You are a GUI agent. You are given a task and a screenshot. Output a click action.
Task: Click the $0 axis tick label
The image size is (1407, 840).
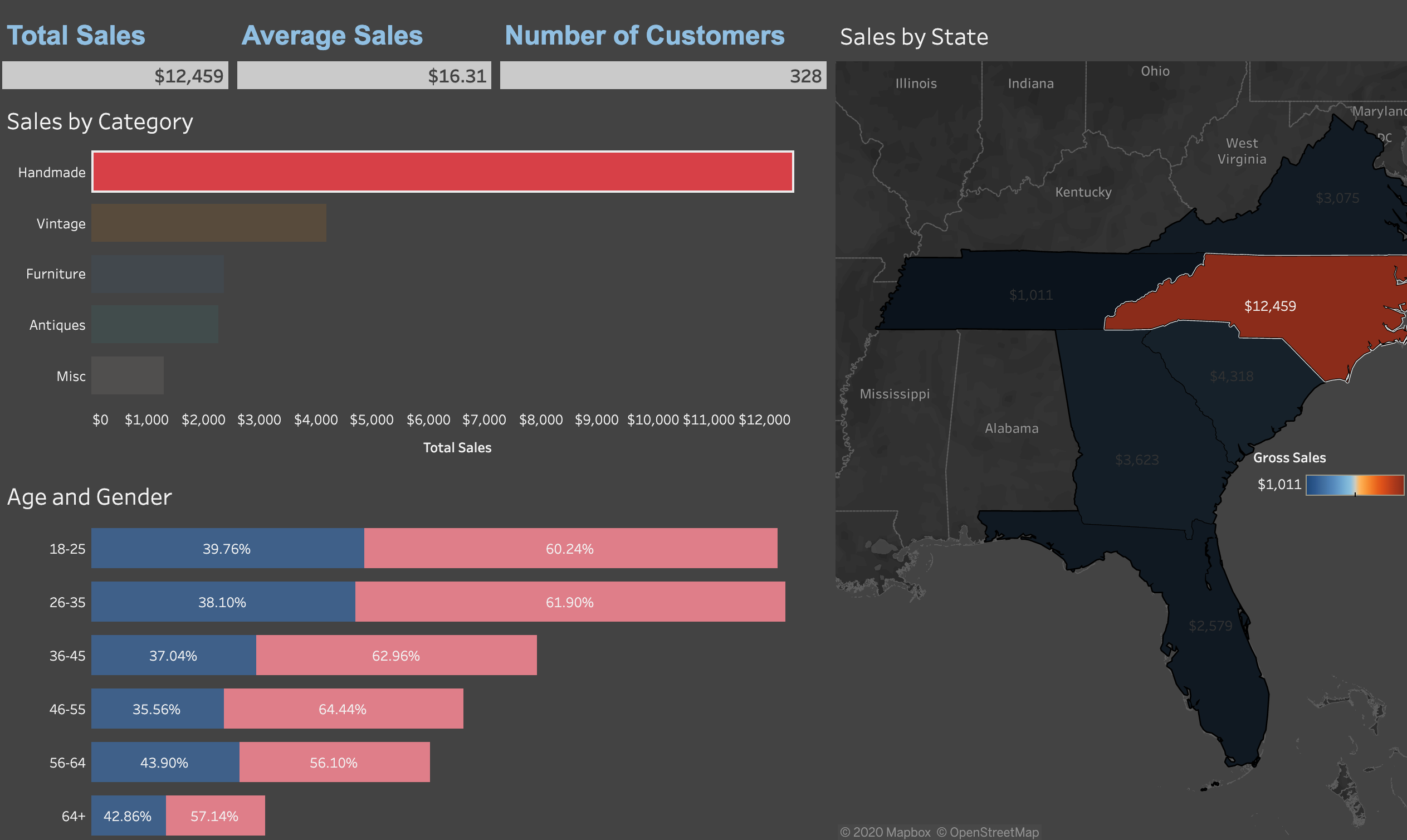[x=100, y=420]
